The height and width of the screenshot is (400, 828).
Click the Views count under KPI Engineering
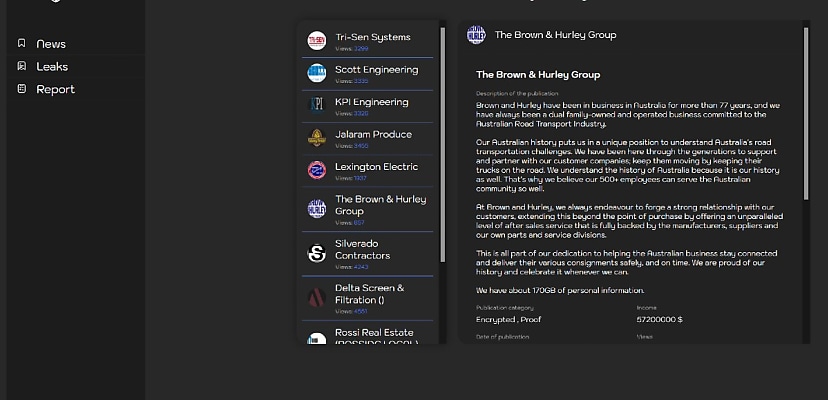(361, 114)
